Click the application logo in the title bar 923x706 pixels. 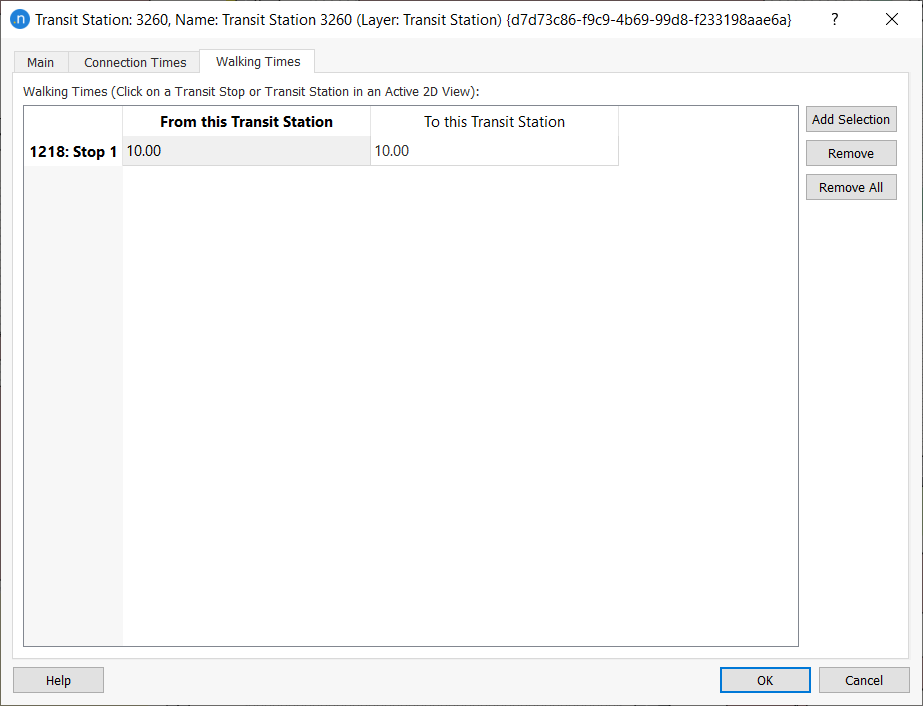[x=21, y=19]
